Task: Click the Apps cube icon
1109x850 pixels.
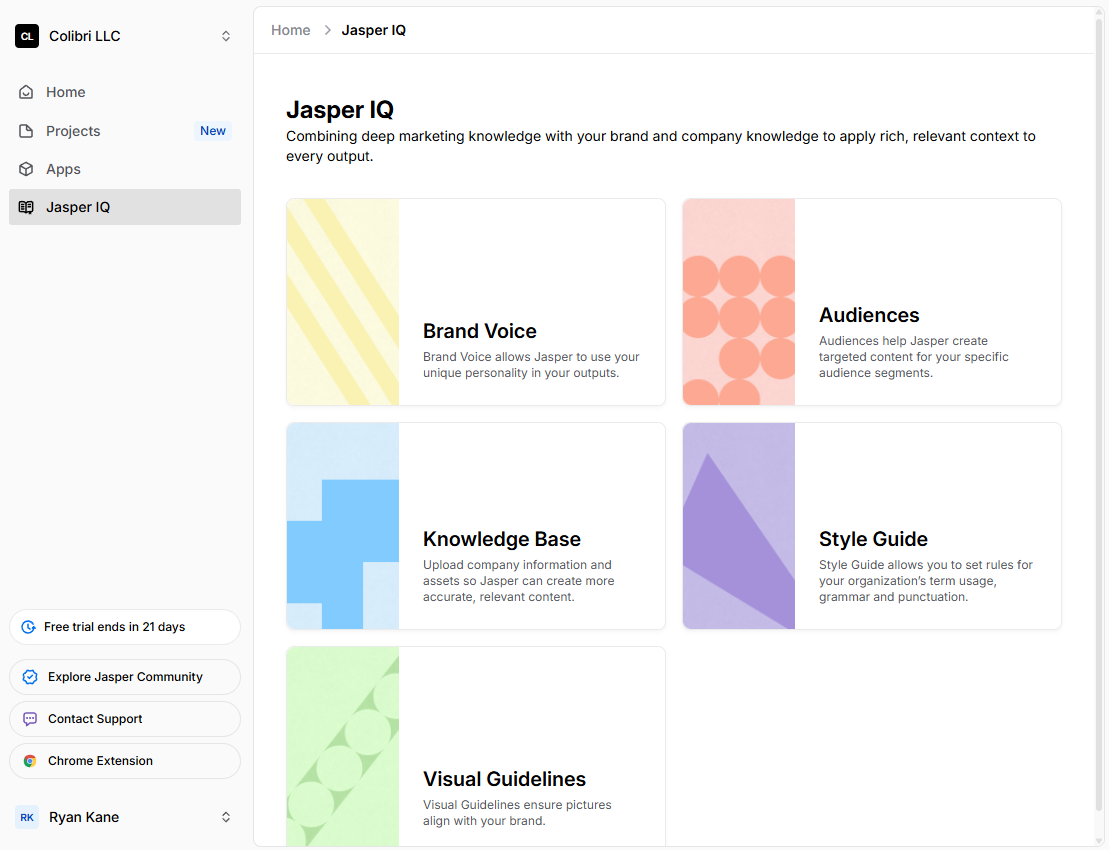Action: point(26,169)
